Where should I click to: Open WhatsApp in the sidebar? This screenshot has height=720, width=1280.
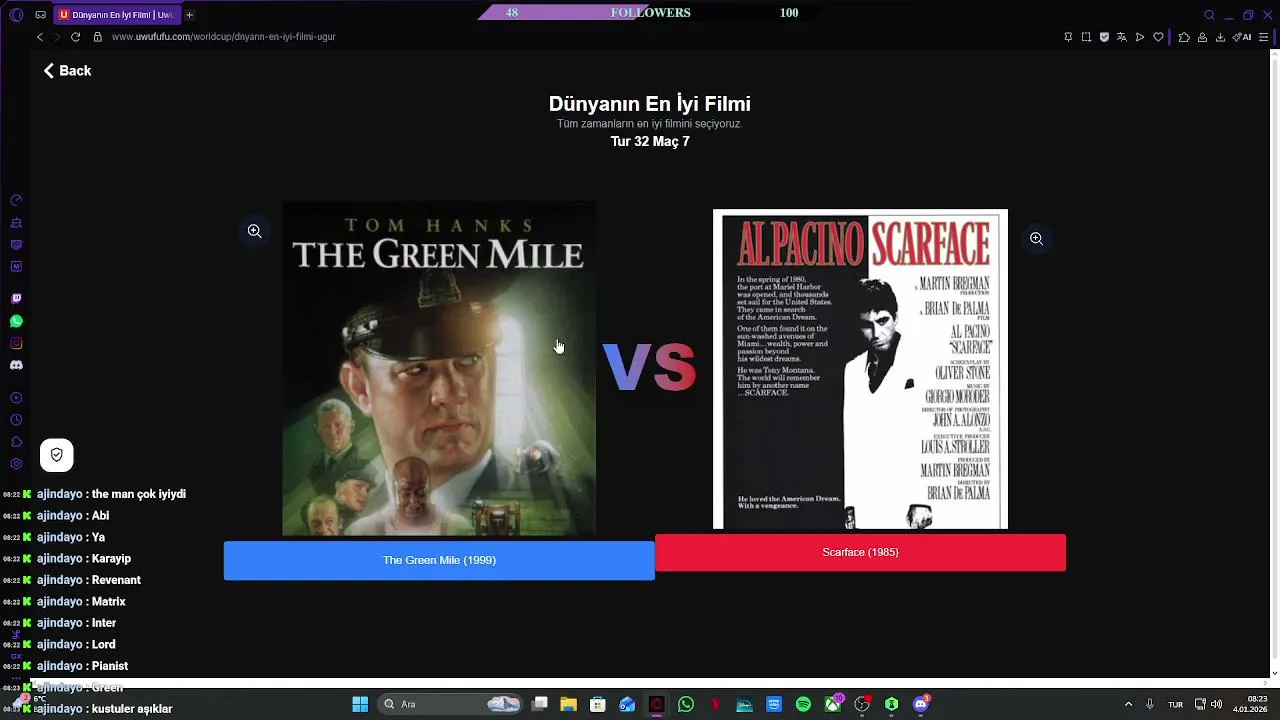[x=16, y=321]
